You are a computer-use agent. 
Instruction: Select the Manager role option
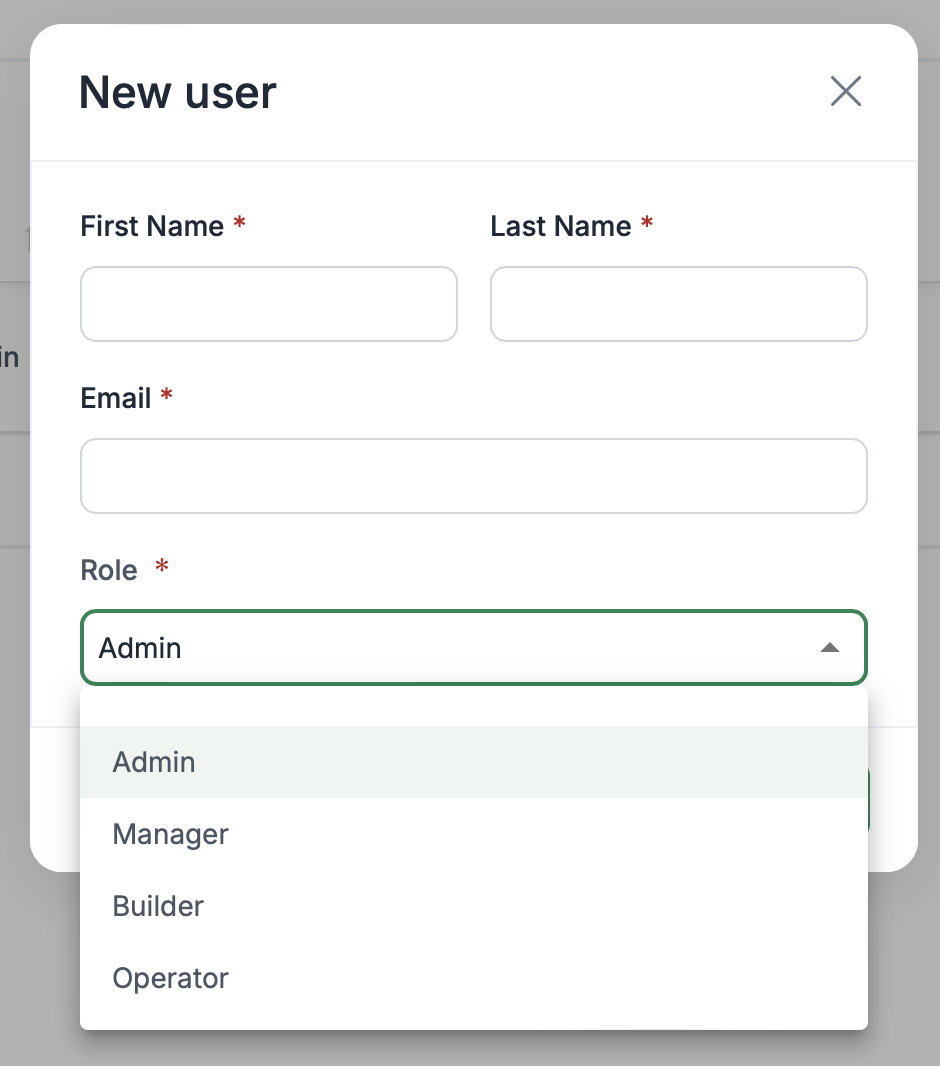[170, 834]
